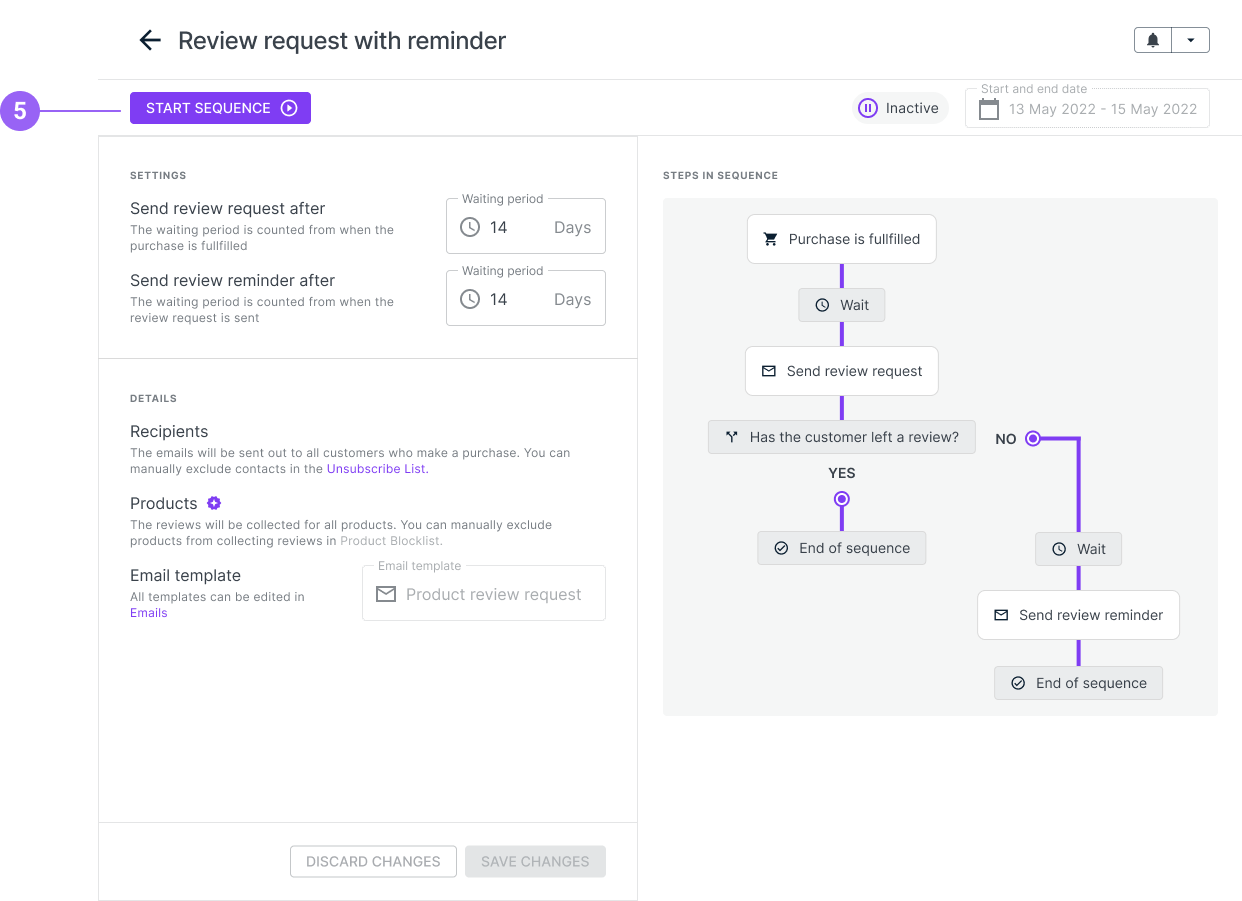1242x901 pixels.
Task: Open the Emails link
Action: point(149,613)
